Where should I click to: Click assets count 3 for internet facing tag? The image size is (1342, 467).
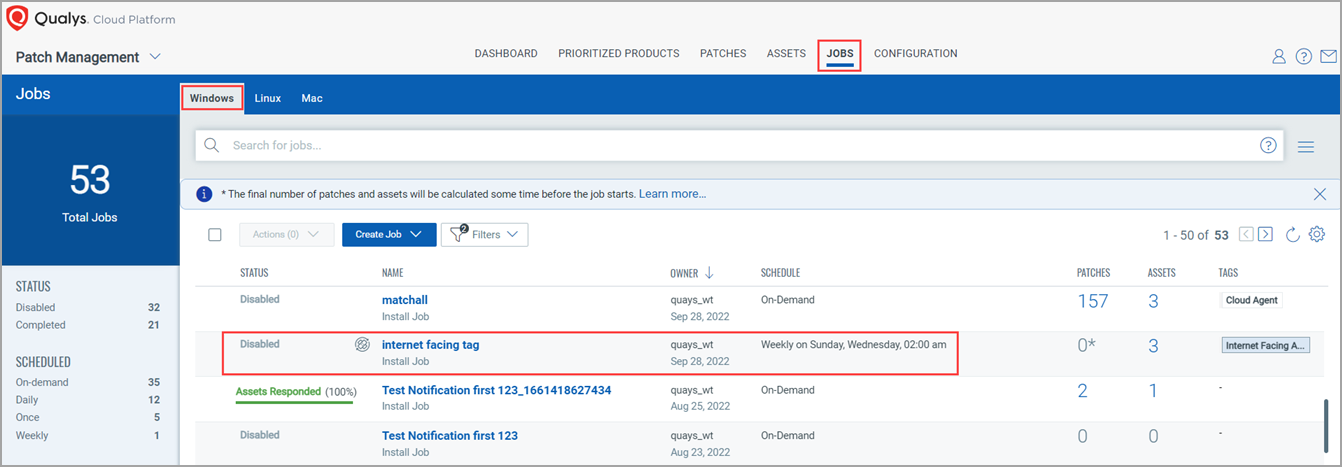pos(1153,346)
